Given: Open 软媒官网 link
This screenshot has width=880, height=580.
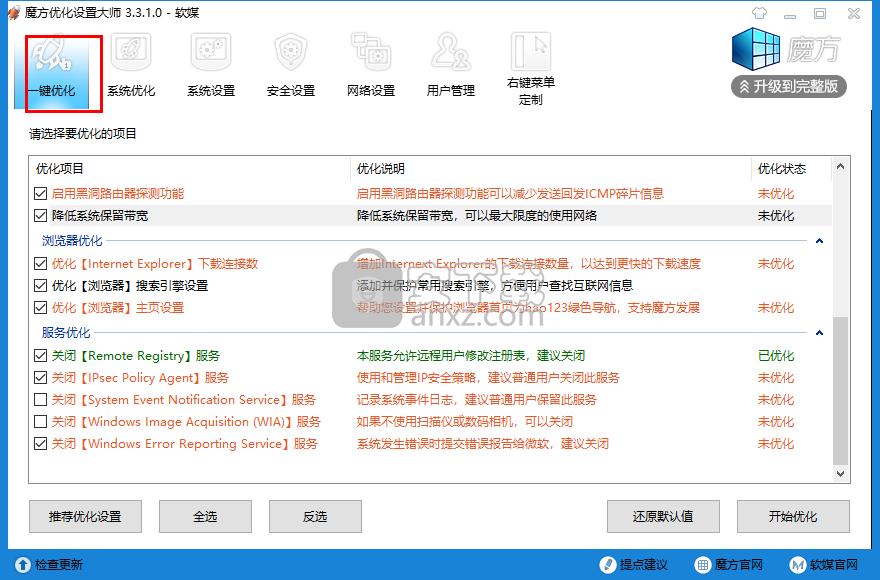Looking at the screenshot, I should click(x=833, y=565).
